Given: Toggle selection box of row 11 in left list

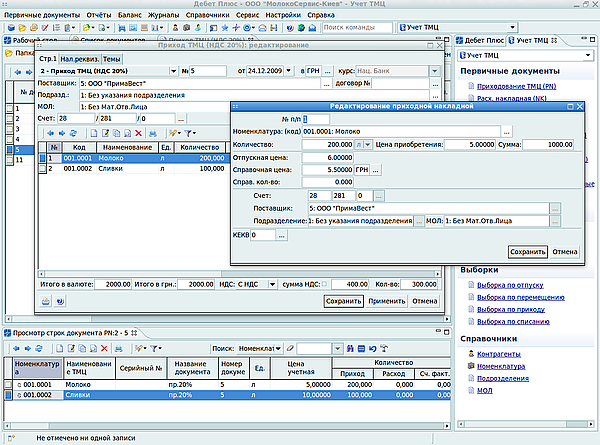Looking at the screenshot, I should coord(8,160).
